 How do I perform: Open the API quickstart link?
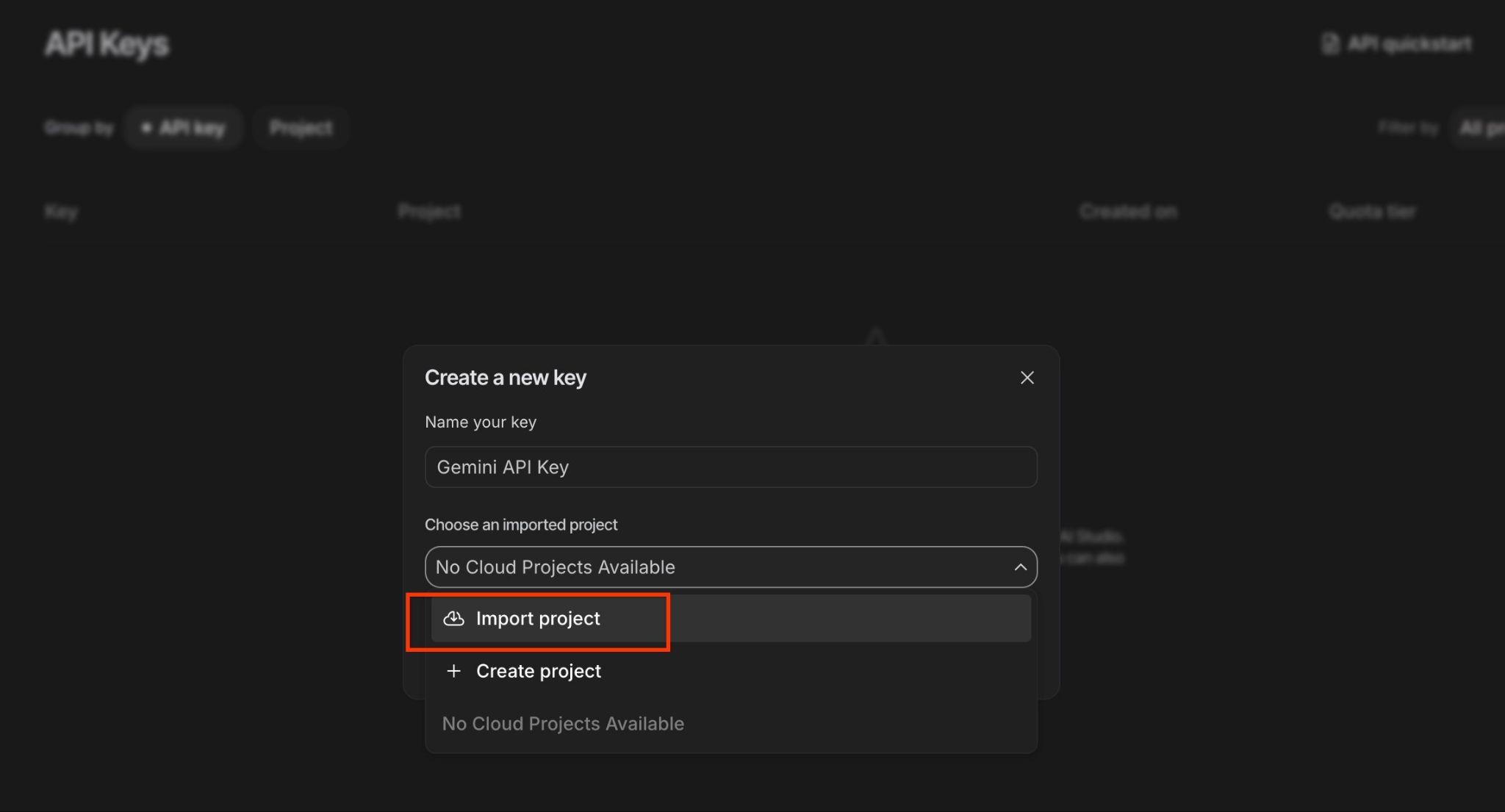click(1409, 44)
